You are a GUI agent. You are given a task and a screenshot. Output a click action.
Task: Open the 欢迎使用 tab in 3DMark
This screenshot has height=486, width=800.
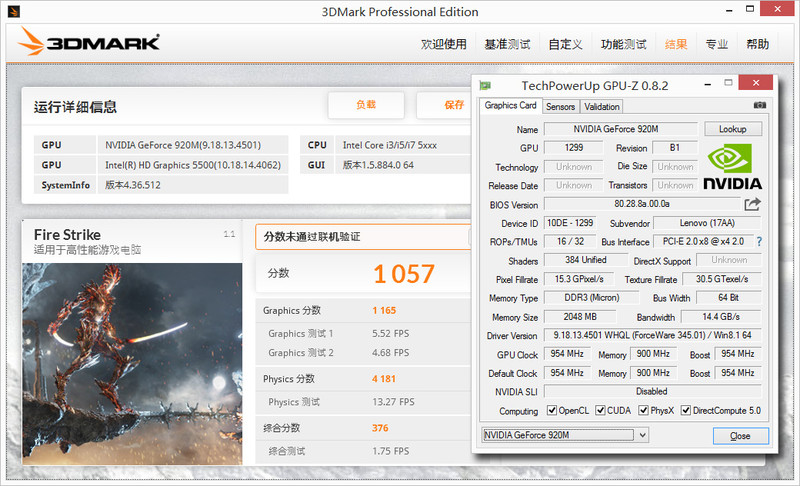pyautogui.click(x=443, y=44)
